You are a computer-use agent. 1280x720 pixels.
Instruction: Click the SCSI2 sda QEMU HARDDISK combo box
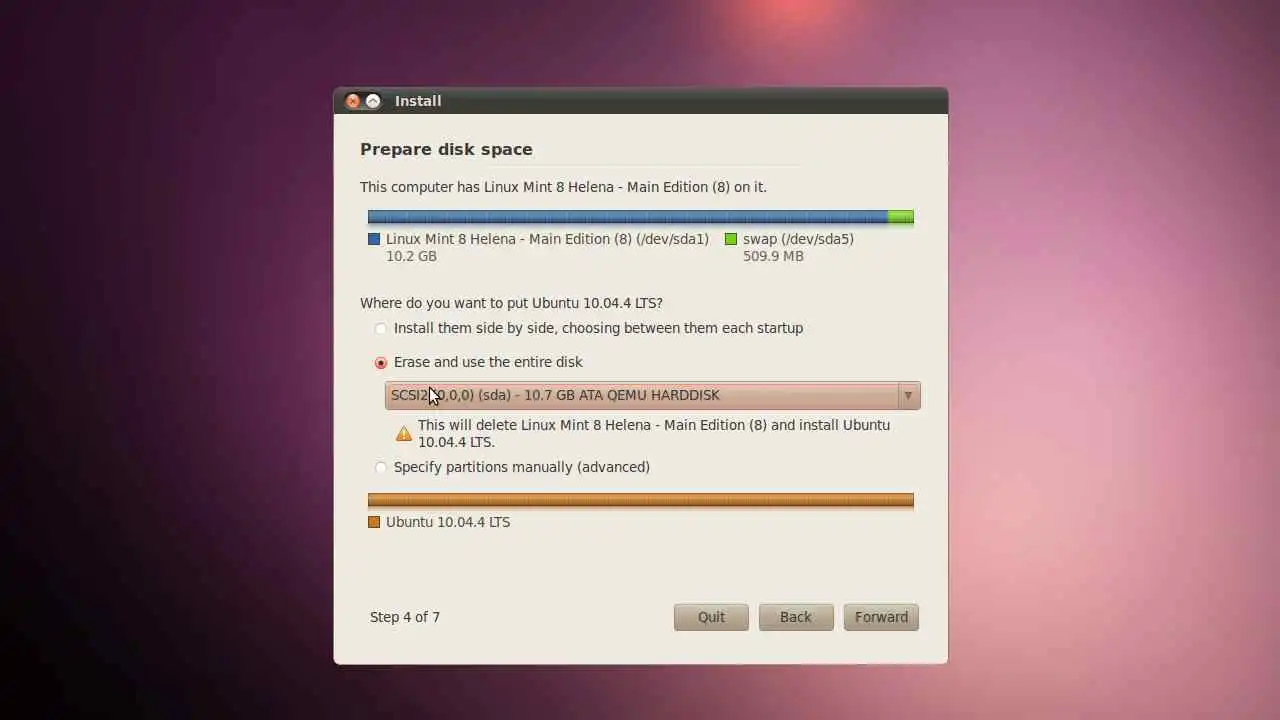point(652,395)
